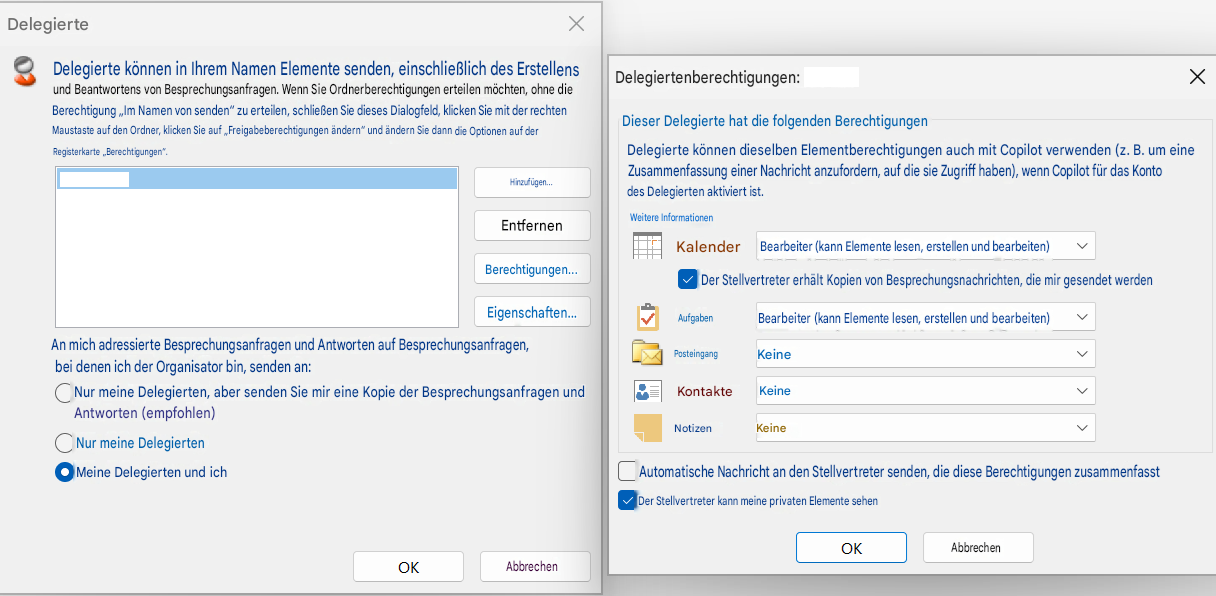Click the 'Kalender' label text

pos(708,247)
